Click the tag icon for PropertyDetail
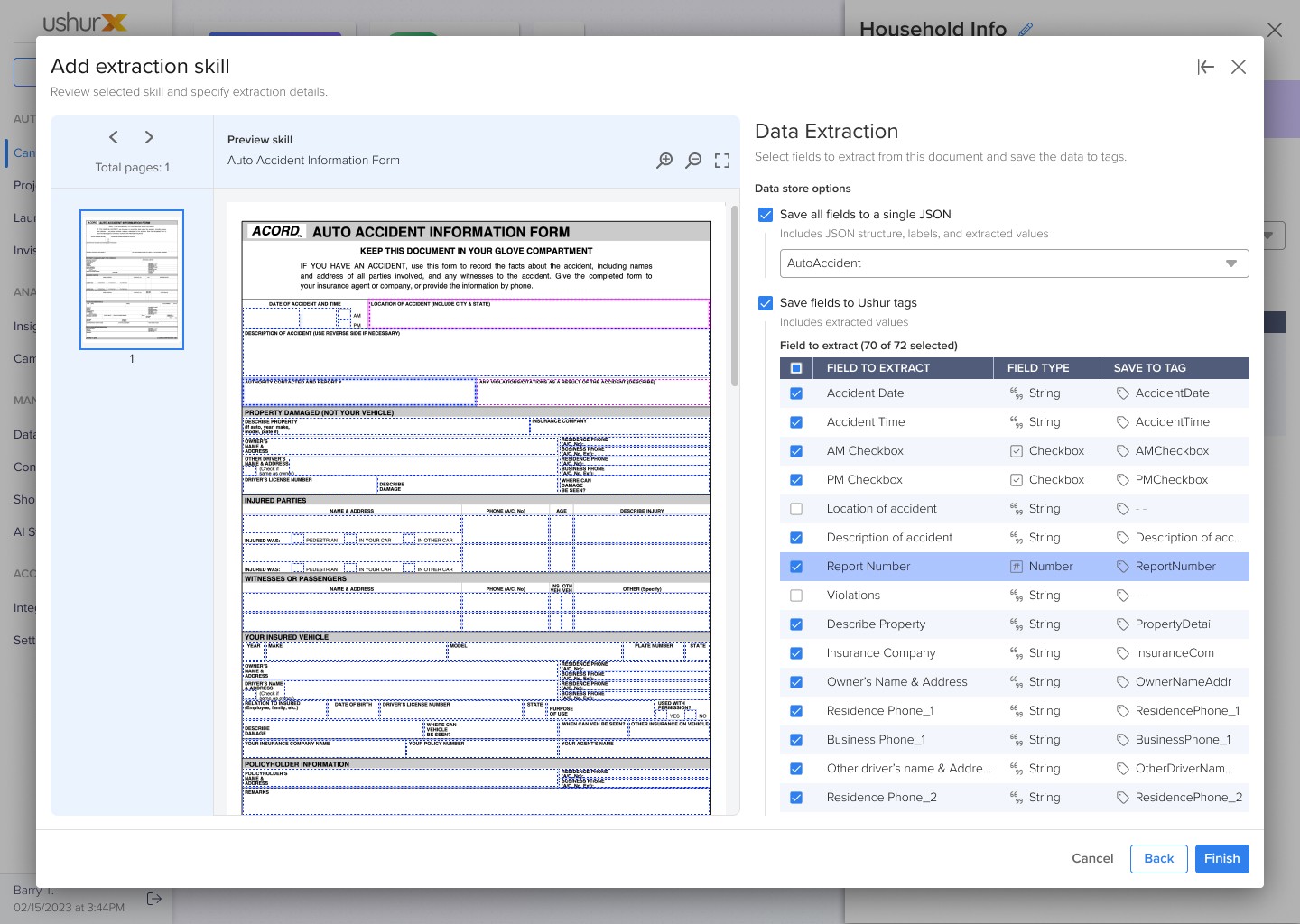 tap(1123, 624)
